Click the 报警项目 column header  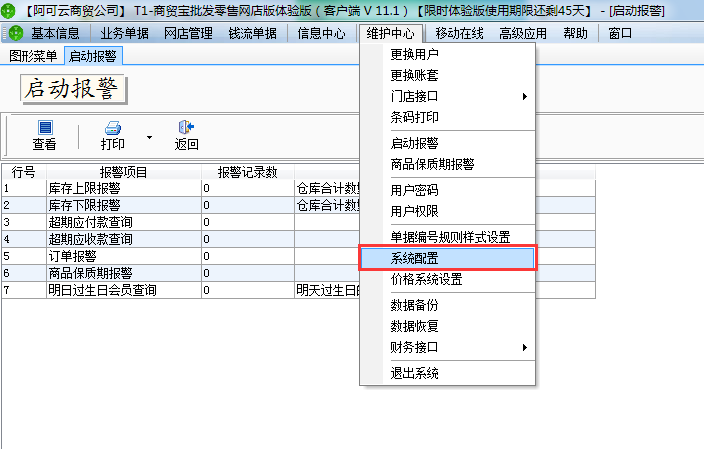click(123, 172)
